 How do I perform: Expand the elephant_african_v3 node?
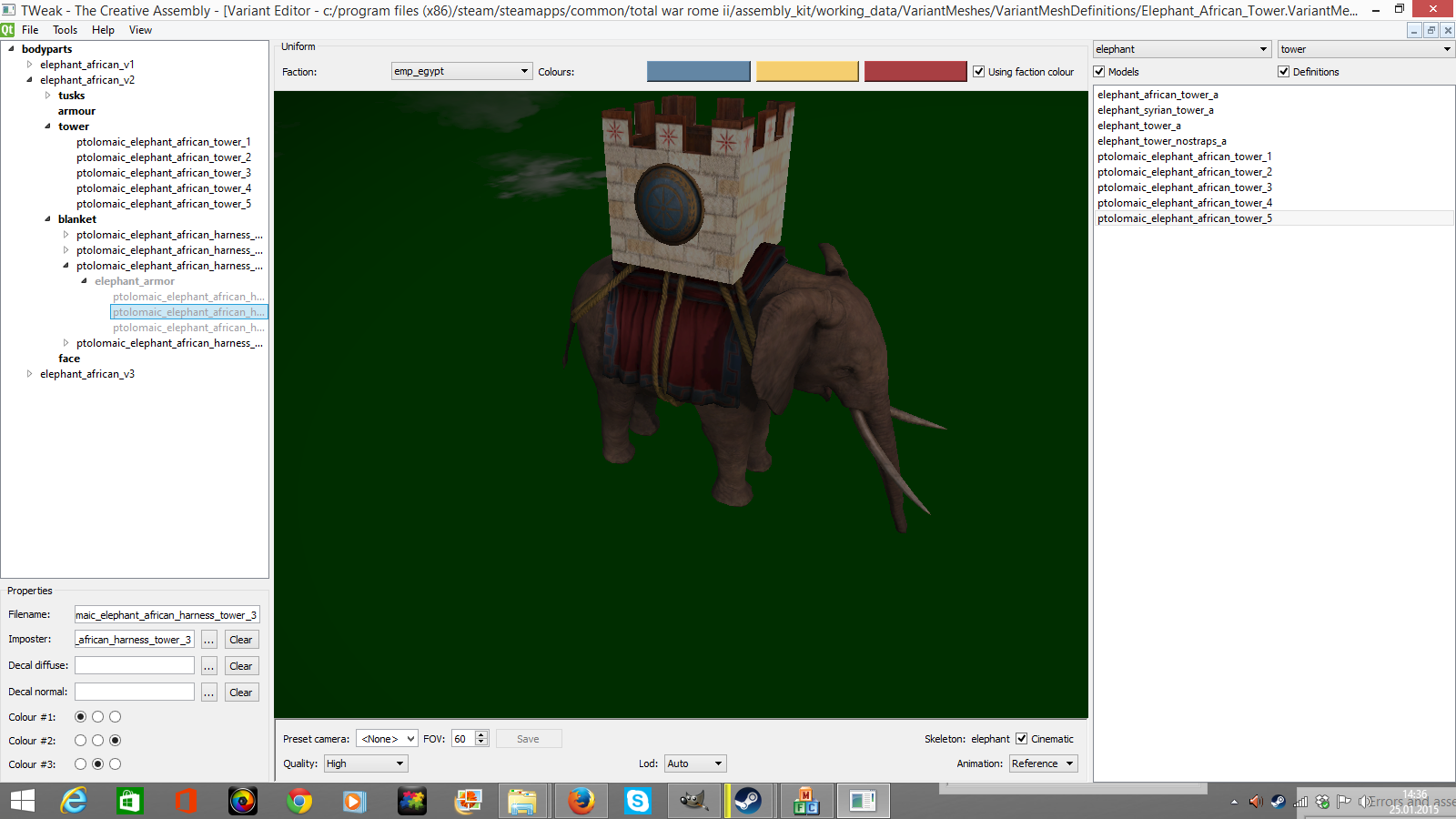pyautogui.click(x=29, y=374)
